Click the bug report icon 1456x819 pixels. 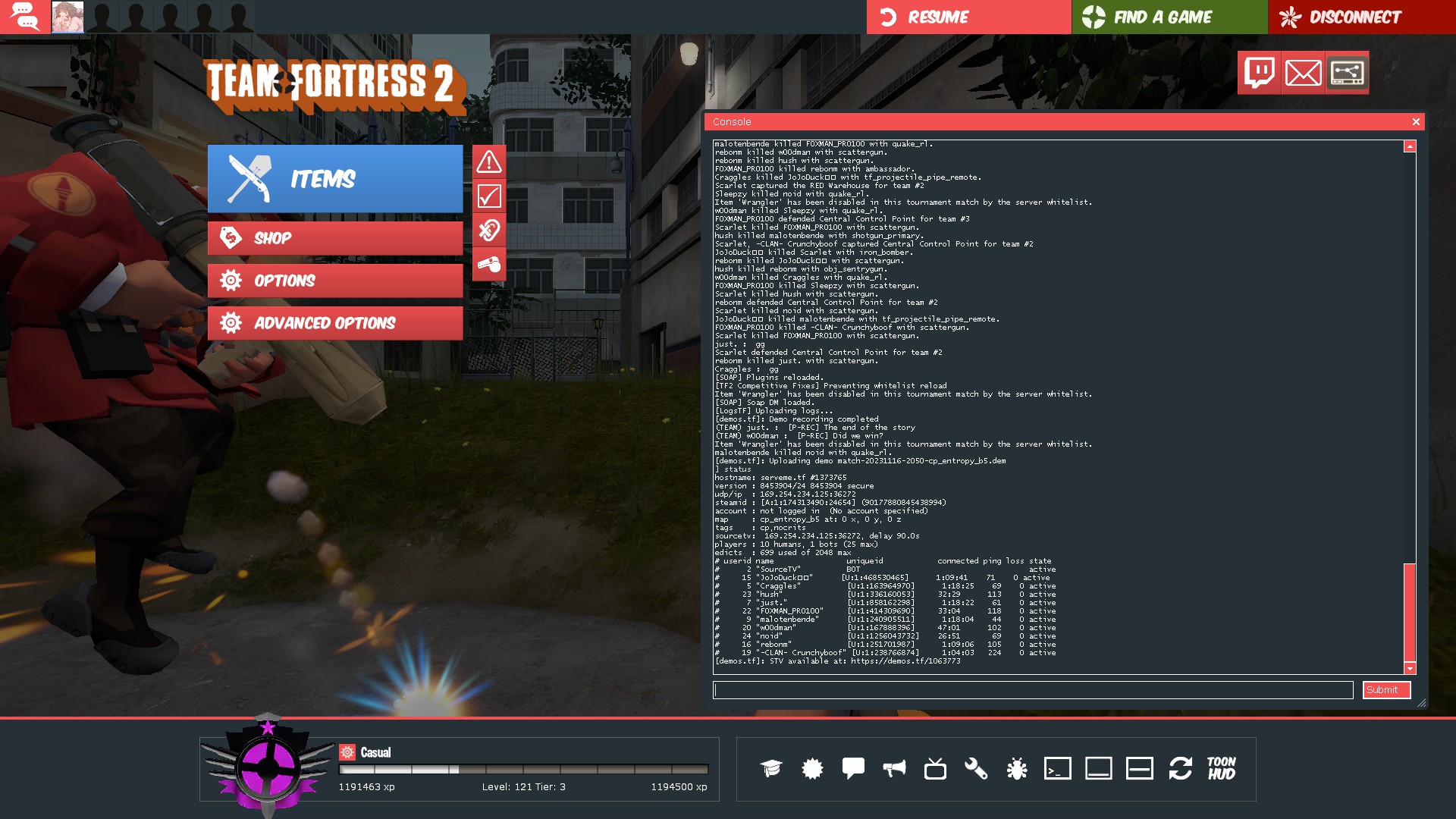click(1017, 768)
